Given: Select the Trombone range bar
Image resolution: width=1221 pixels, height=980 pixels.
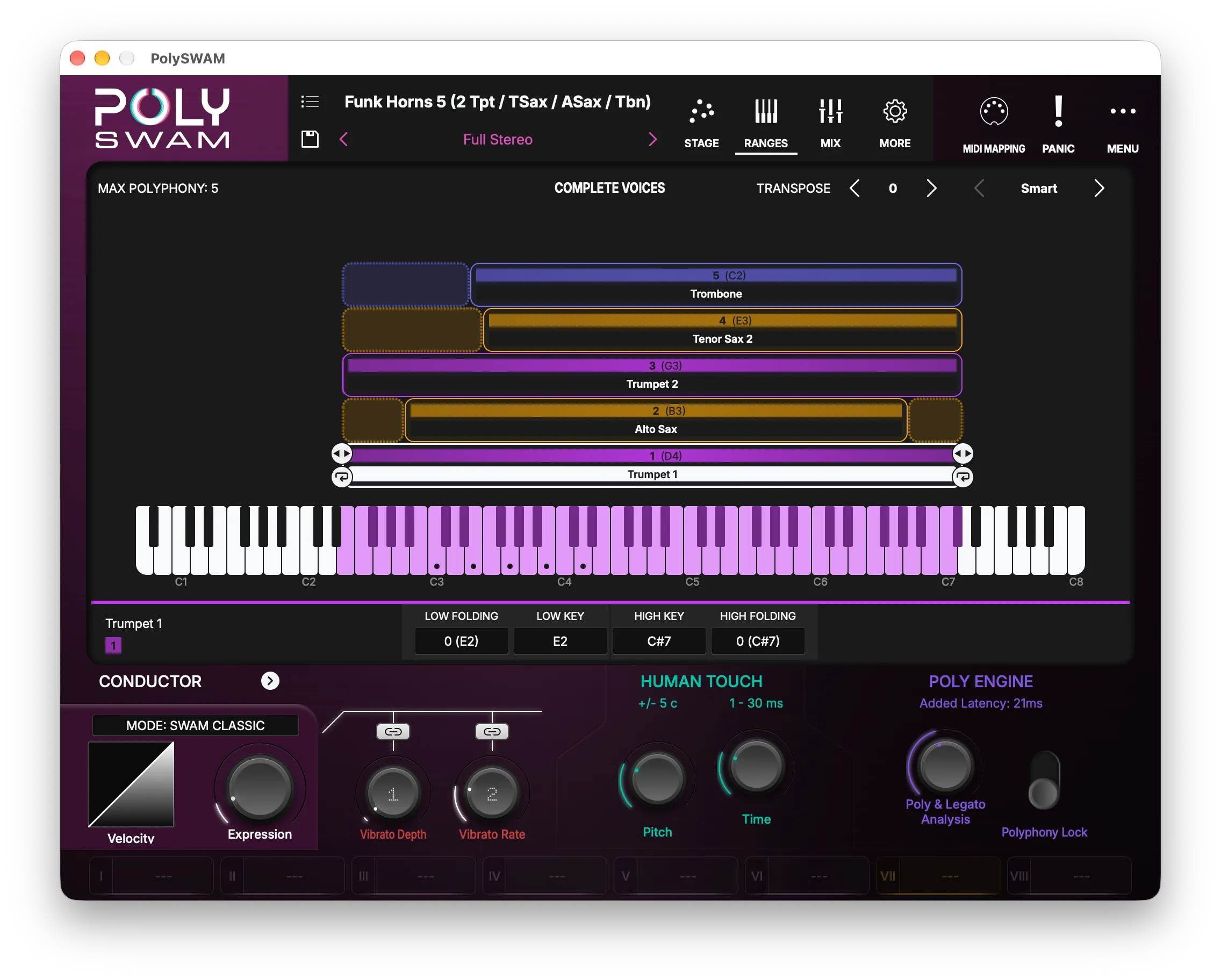Looking at the screenshot, I should [716, 284].
